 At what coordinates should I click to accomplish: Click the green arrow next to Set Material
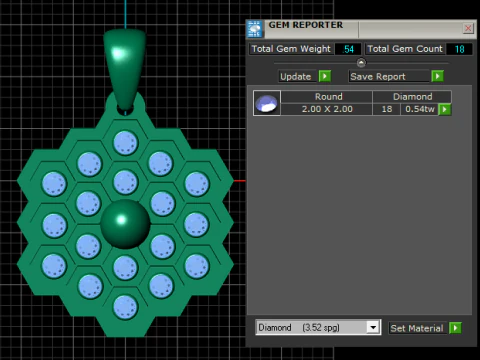(455, 328)
